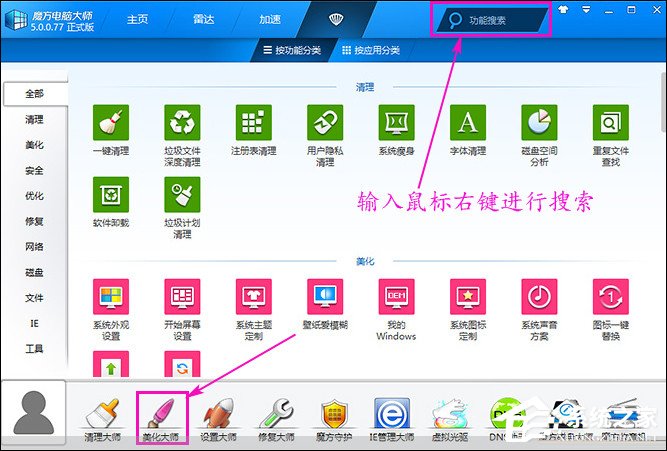
Task: Open the 系统瘦身 tool
Action: (x=396, y=123)
